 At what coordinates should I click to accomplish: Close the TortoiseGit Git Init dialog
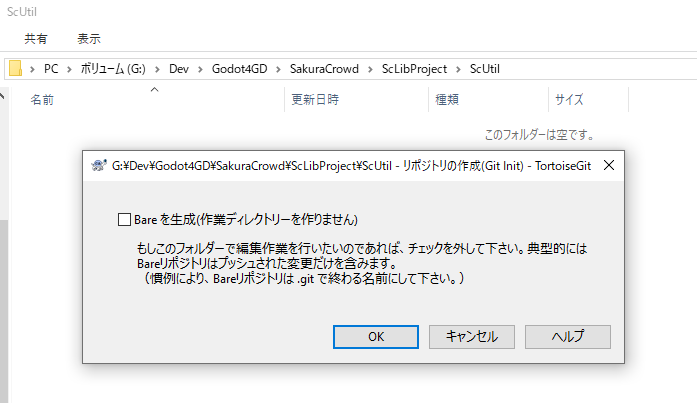(609, 165)
